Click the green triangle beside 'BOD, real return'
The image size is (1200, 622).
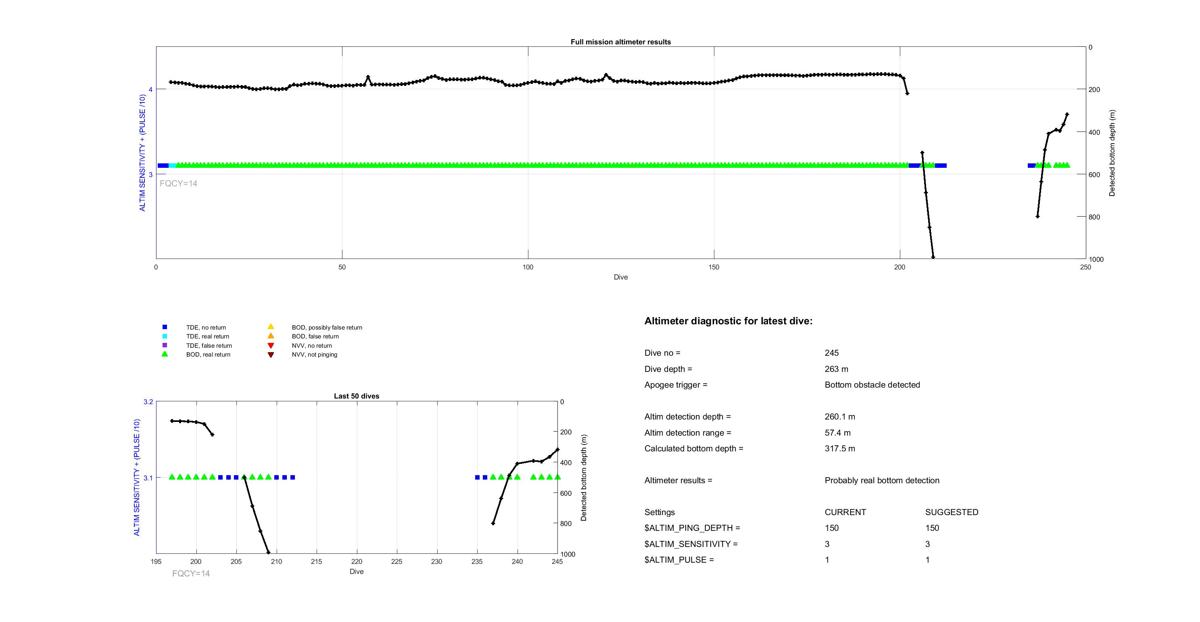tap(164, 354)
